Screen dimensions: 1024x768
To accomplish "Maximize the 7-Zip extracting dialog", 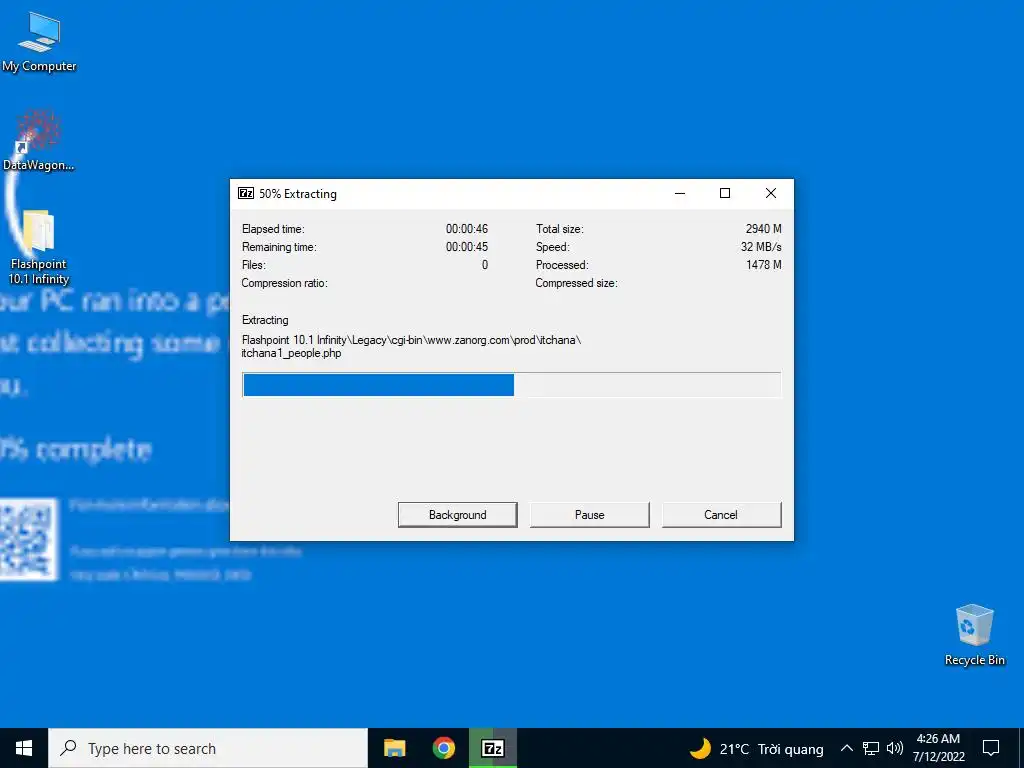I will (x=725, y=193).
